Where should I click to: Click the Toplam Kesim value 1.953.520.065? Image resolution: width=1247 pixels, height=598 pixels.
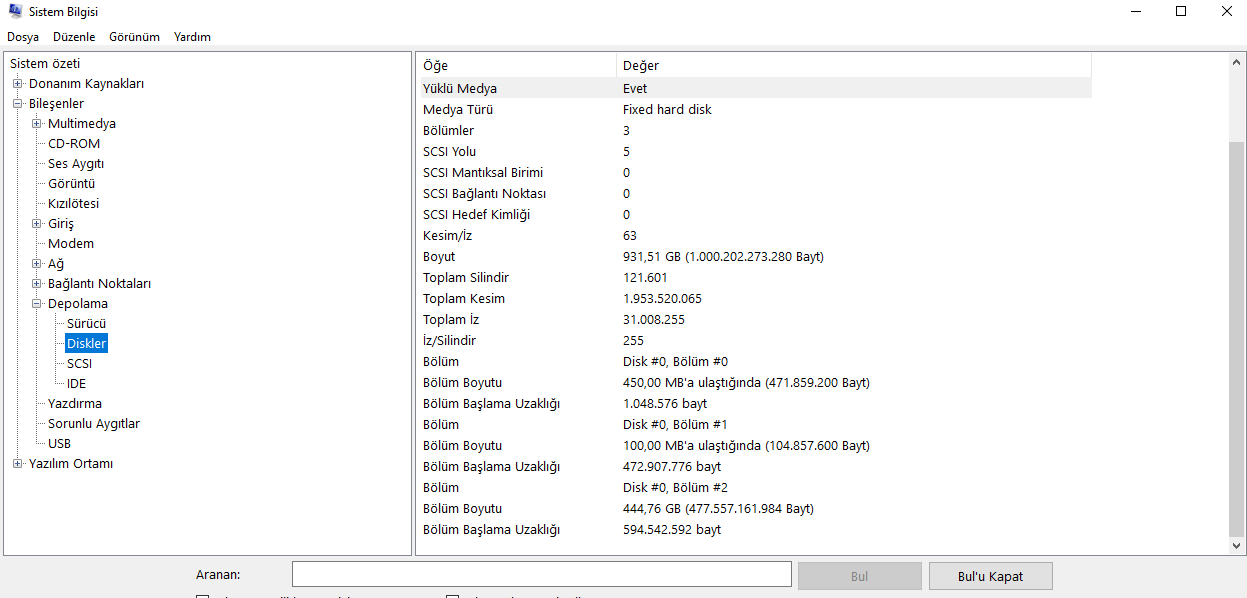(x=662, y=299)
